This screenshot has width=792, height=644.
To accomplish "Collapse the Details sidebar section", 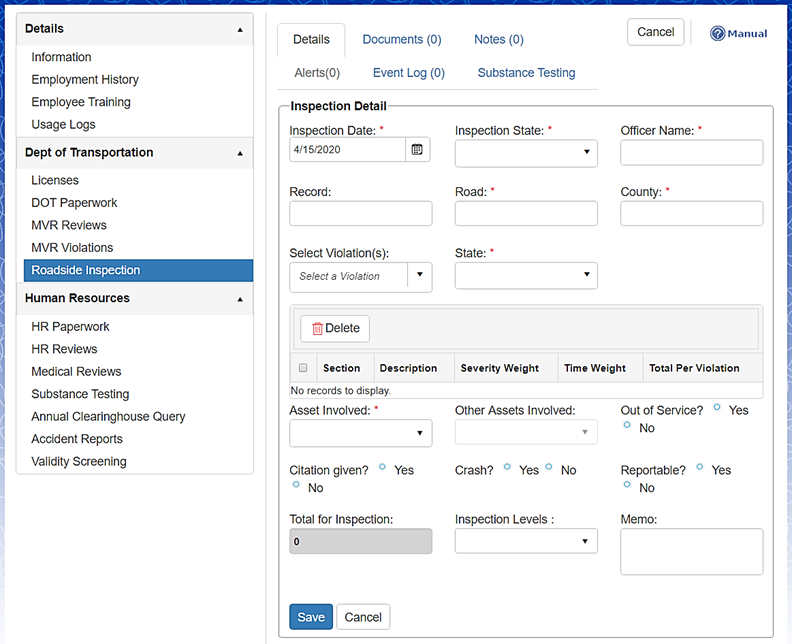I will pyautogui.click(x=239, y=30).
